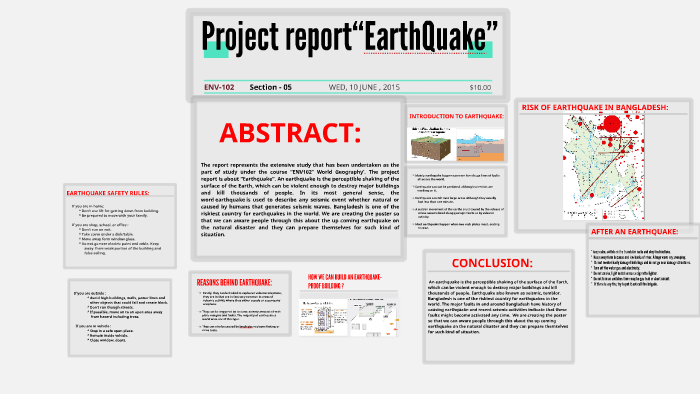This screenshot has width=700, height=394.
Task: Open the Bangladesh seismic risk map
Action: click(x=604, y=167)
